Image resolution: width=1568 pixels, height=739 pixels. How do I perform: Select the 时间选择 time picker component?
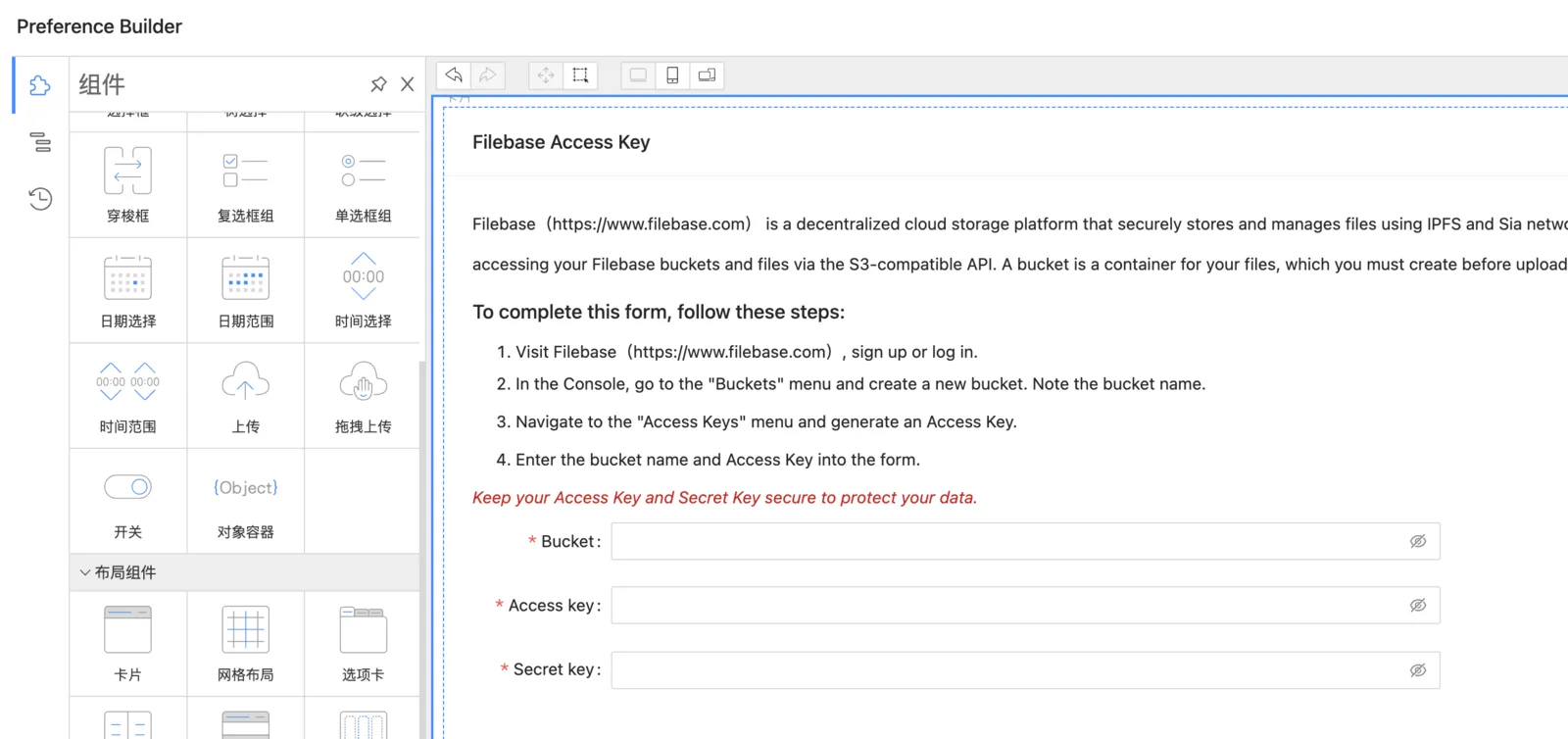[364, 290]
